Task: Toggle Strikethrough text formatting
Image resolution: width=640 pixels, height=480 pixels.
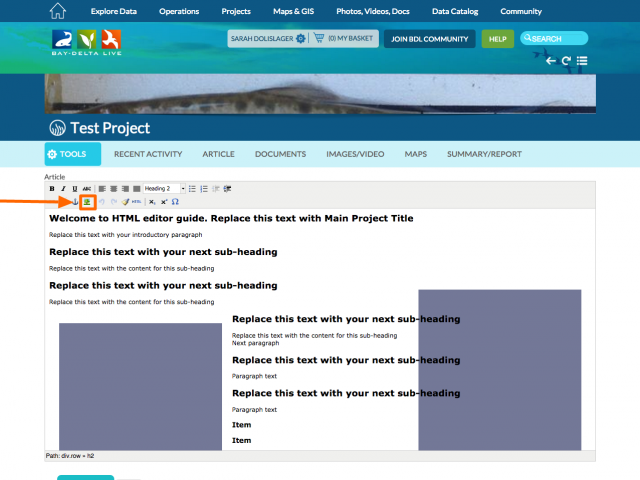Action: click(x=86, y=188)
